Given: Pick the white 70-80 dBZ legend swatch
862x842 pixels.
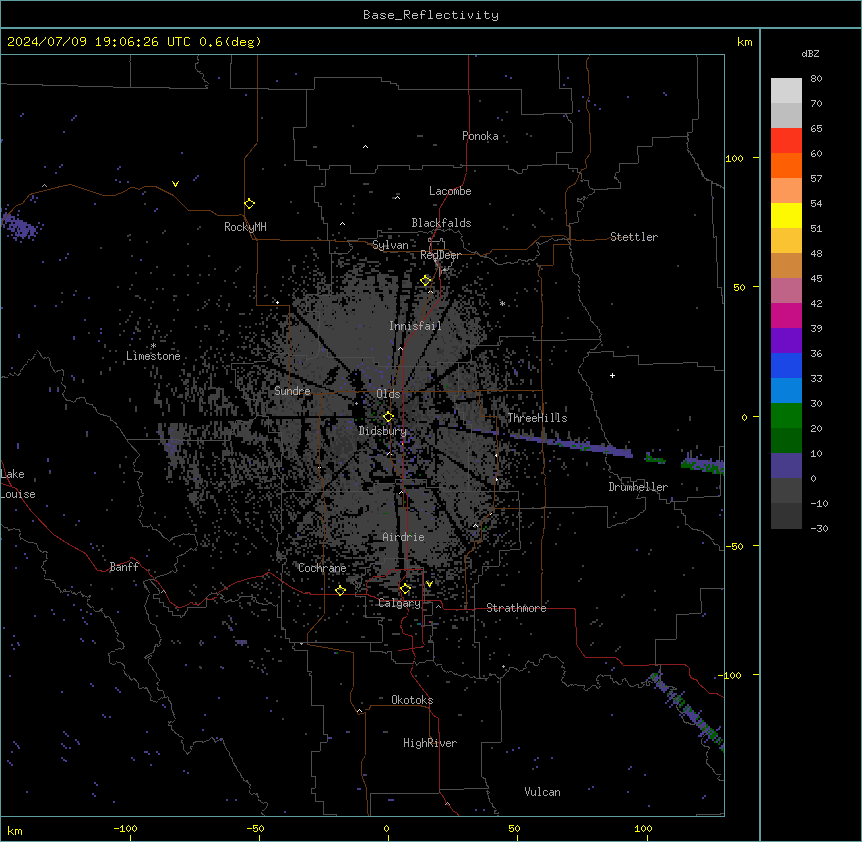Looking at the screenshot, I should (x=786, y=91).
